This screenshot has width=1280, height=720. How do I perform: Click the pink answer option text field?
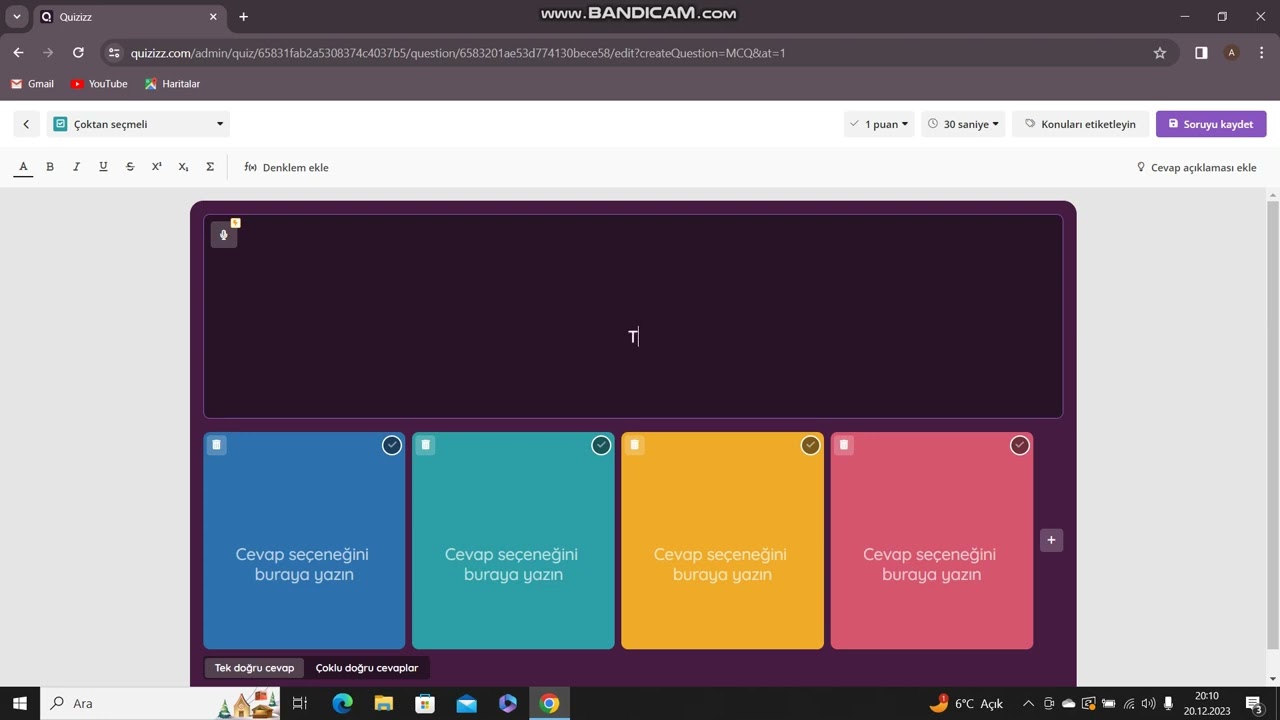pyautogui.click(x=931, y=564)
